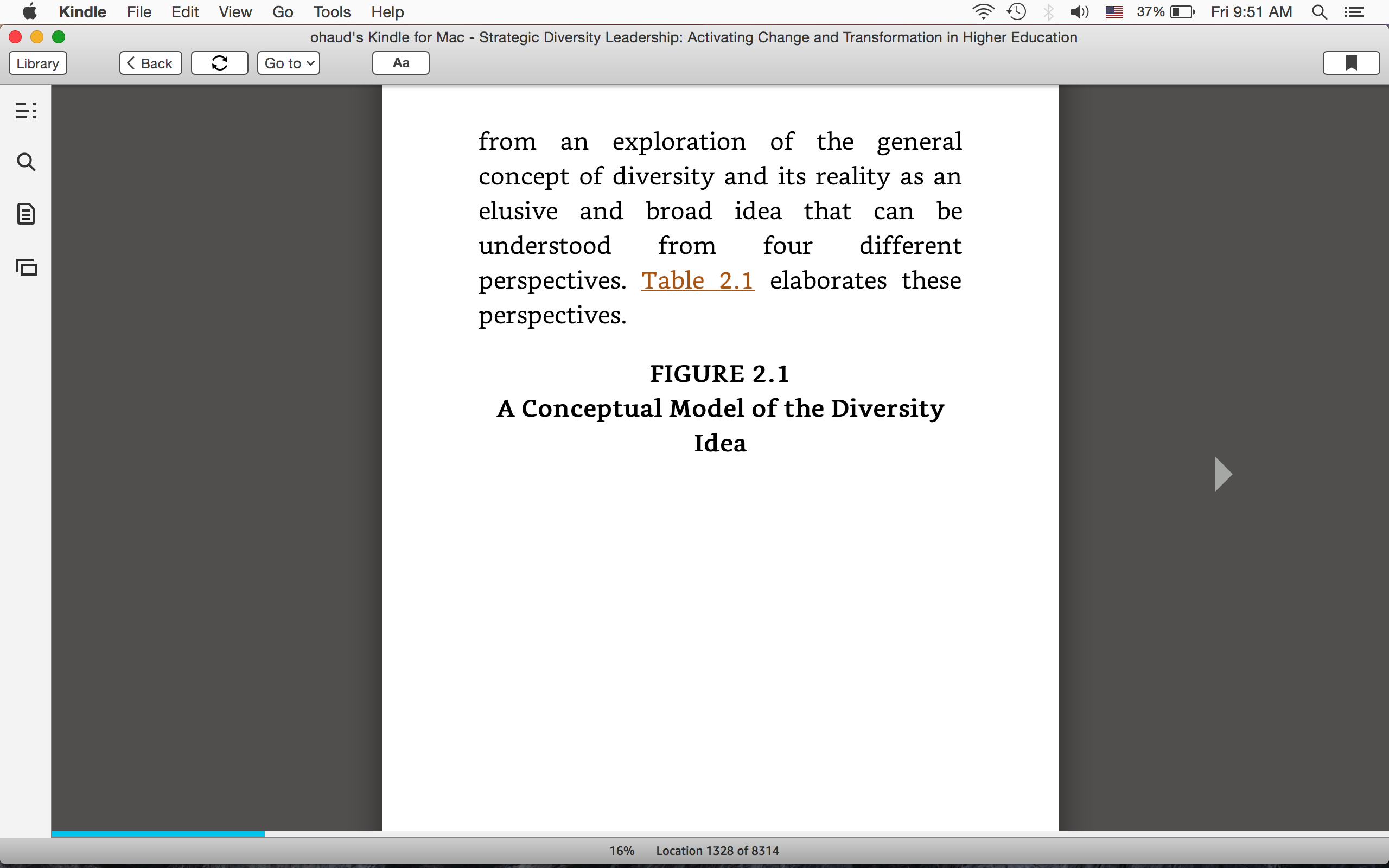Click the sync refresh button
Image resolution: width=1389 pixels, height=868 pixels.
(x=219, y=63)
